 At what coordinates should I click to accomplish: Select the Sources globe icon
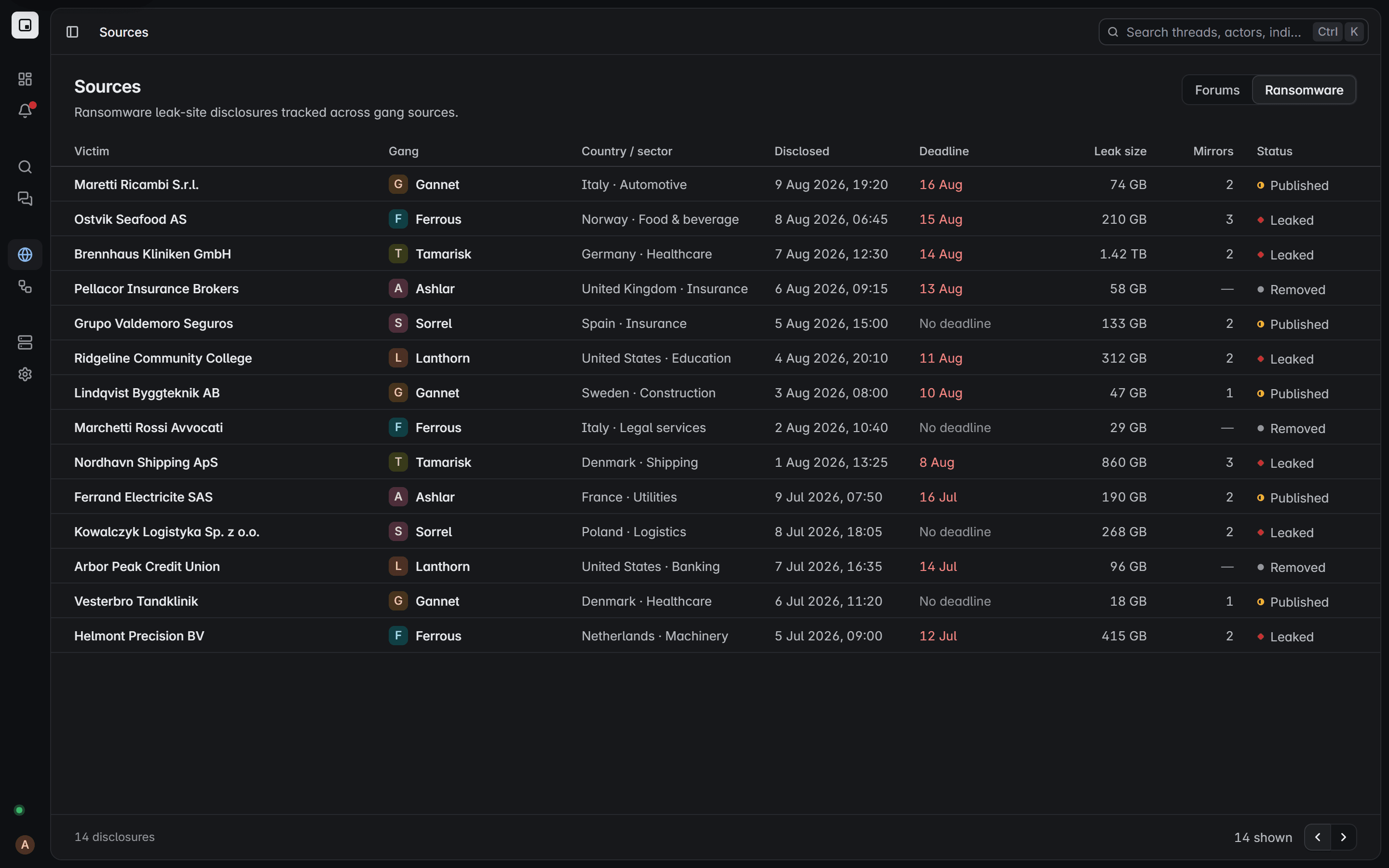(x=25, y=254)
